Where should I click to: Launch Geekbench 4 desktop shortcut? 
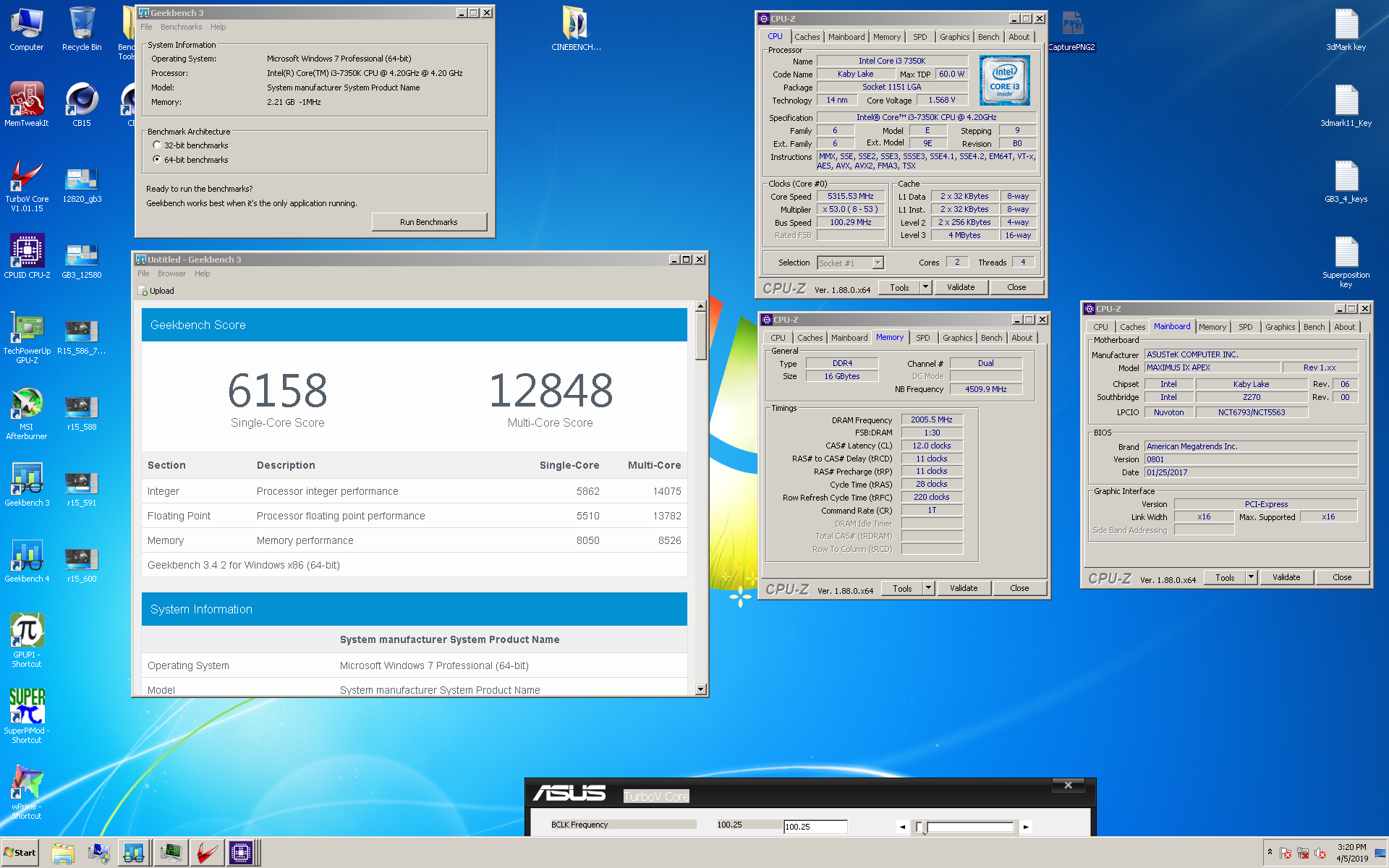(27, 561)
